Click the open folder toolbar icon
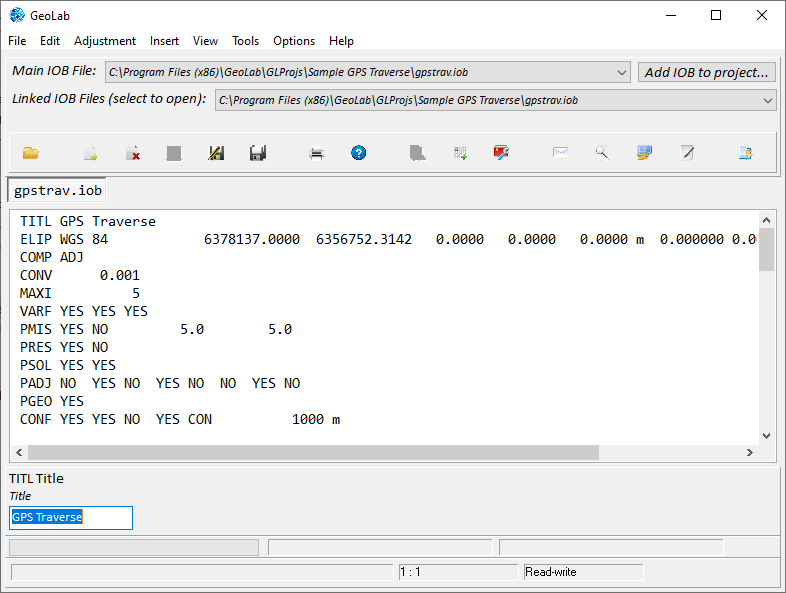Viewport: 786px width, 593px height. [x=31, y=153]
